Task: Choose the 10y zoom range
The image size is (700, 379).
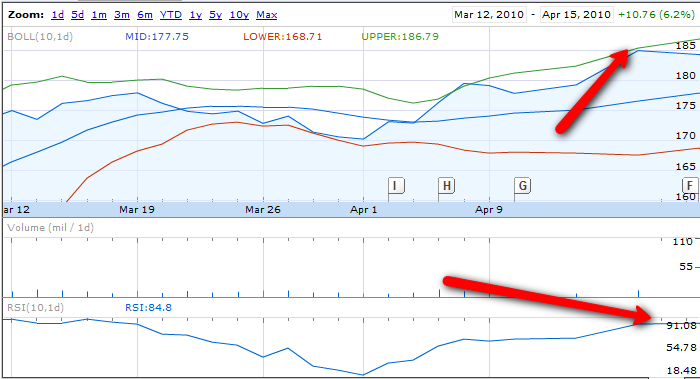Action: (x=239, y=15)
